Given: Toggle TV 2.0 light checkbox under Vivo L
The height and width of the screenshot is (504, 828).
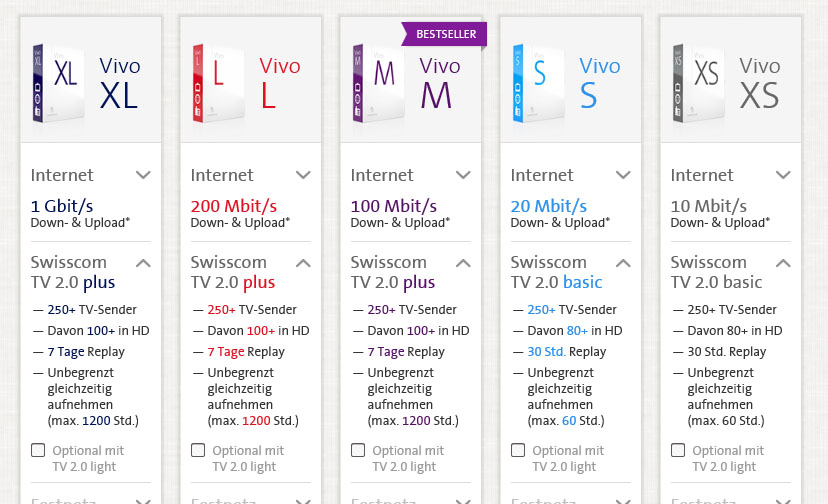Looking at the screenshot, I should [198, 450].
